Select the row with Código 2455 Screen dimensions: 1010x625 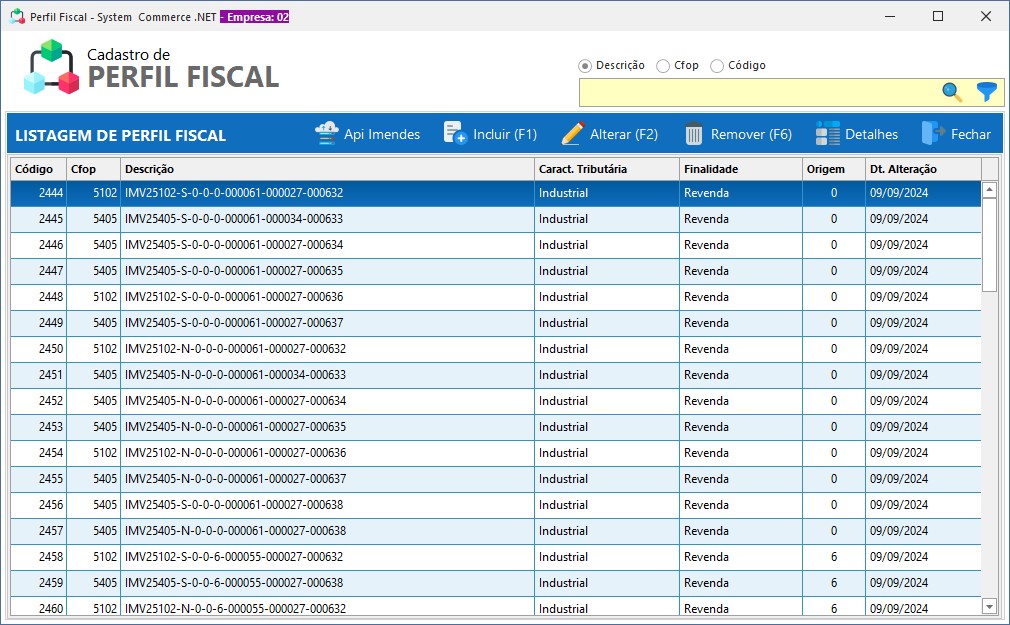300,479
